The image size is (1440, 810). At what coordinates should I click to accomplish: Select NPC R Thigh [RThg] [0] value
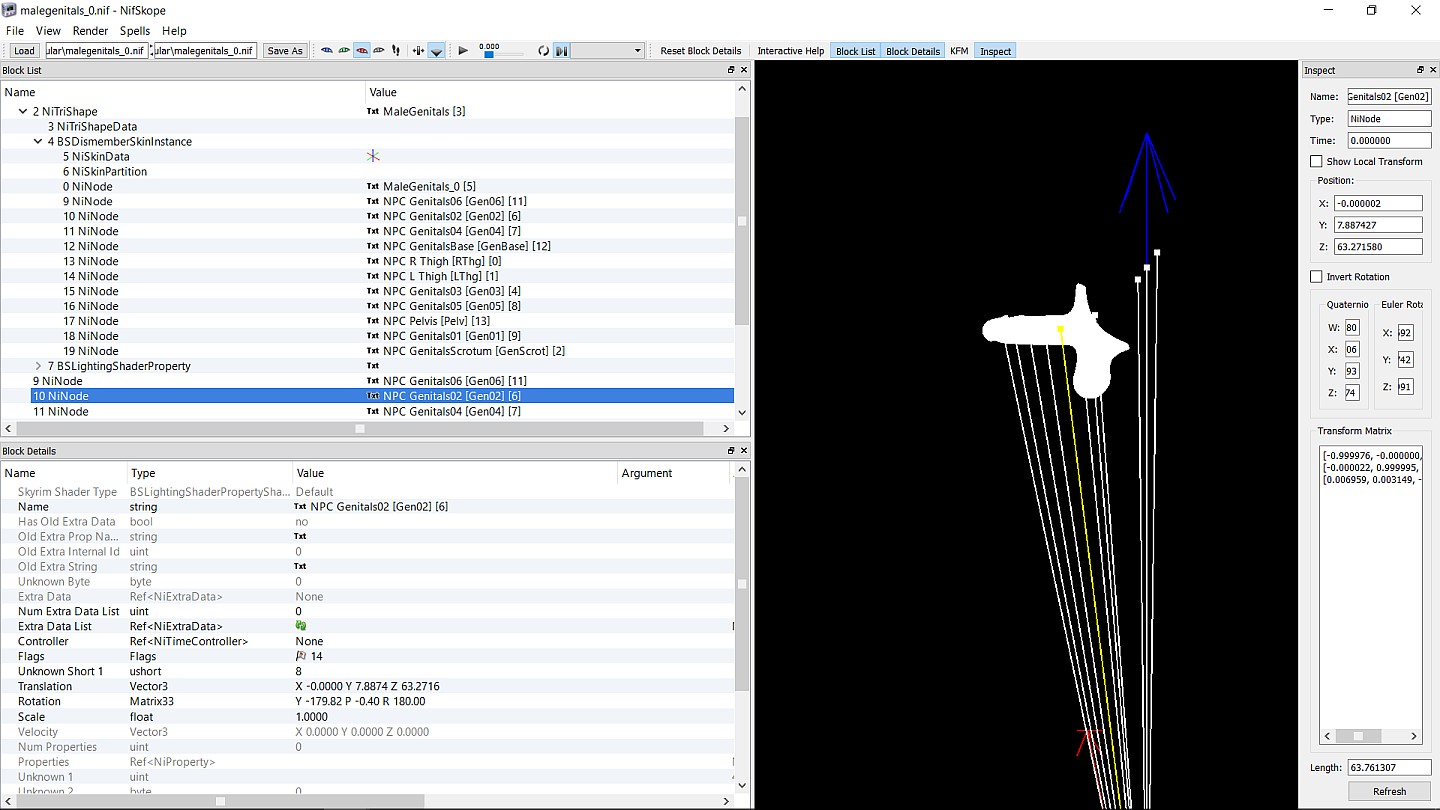click(442, 261)
